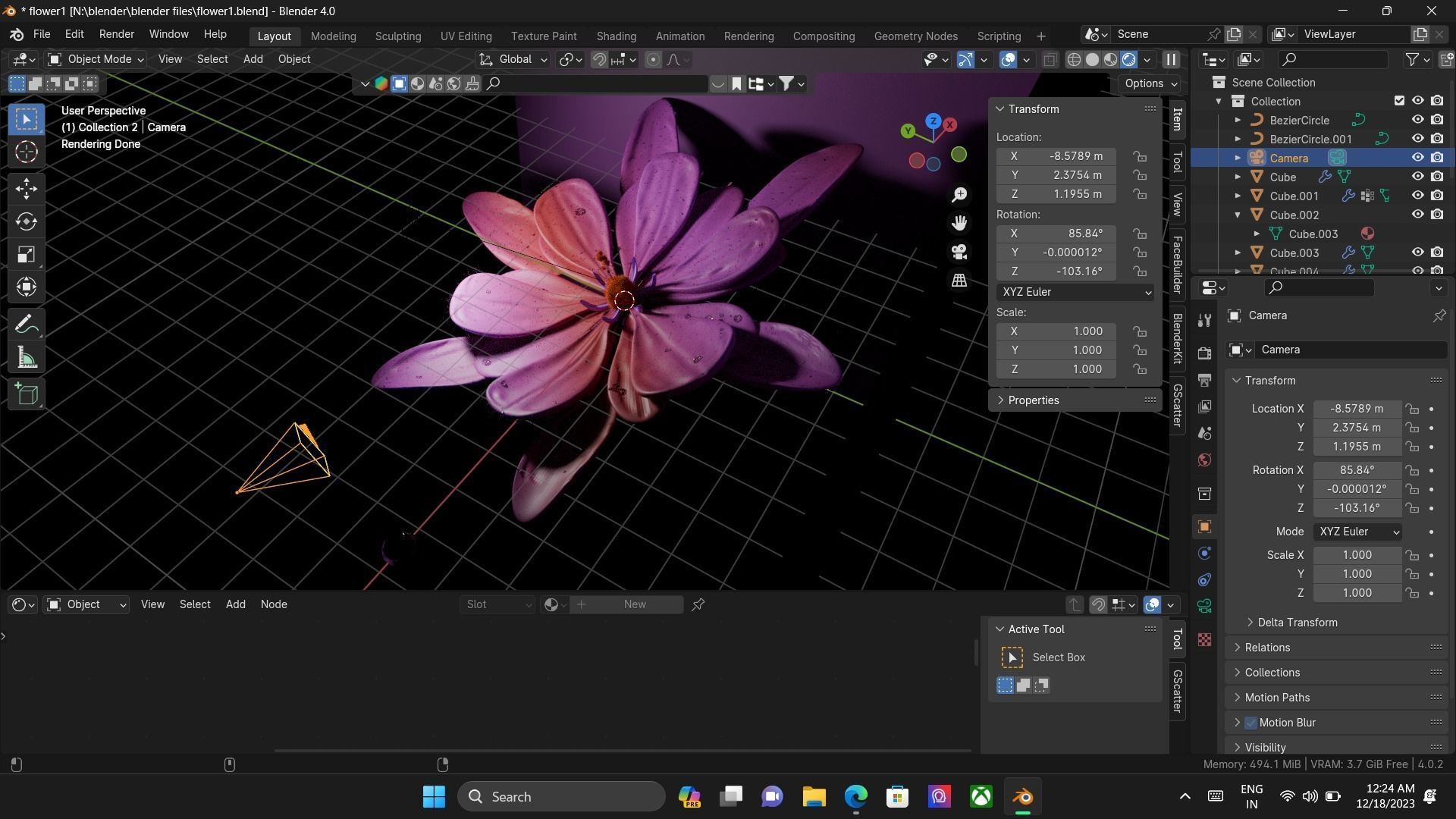Select the Measure tool
This screenshot has height=819, width=1456.
(x=27, y=358)
